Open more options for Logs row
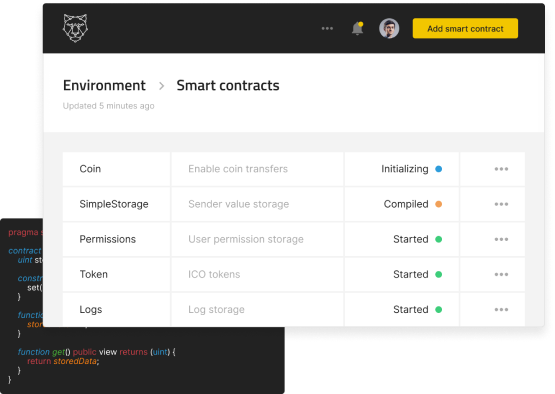This screenshot has width=555, height=394. (x=501, y=309)
